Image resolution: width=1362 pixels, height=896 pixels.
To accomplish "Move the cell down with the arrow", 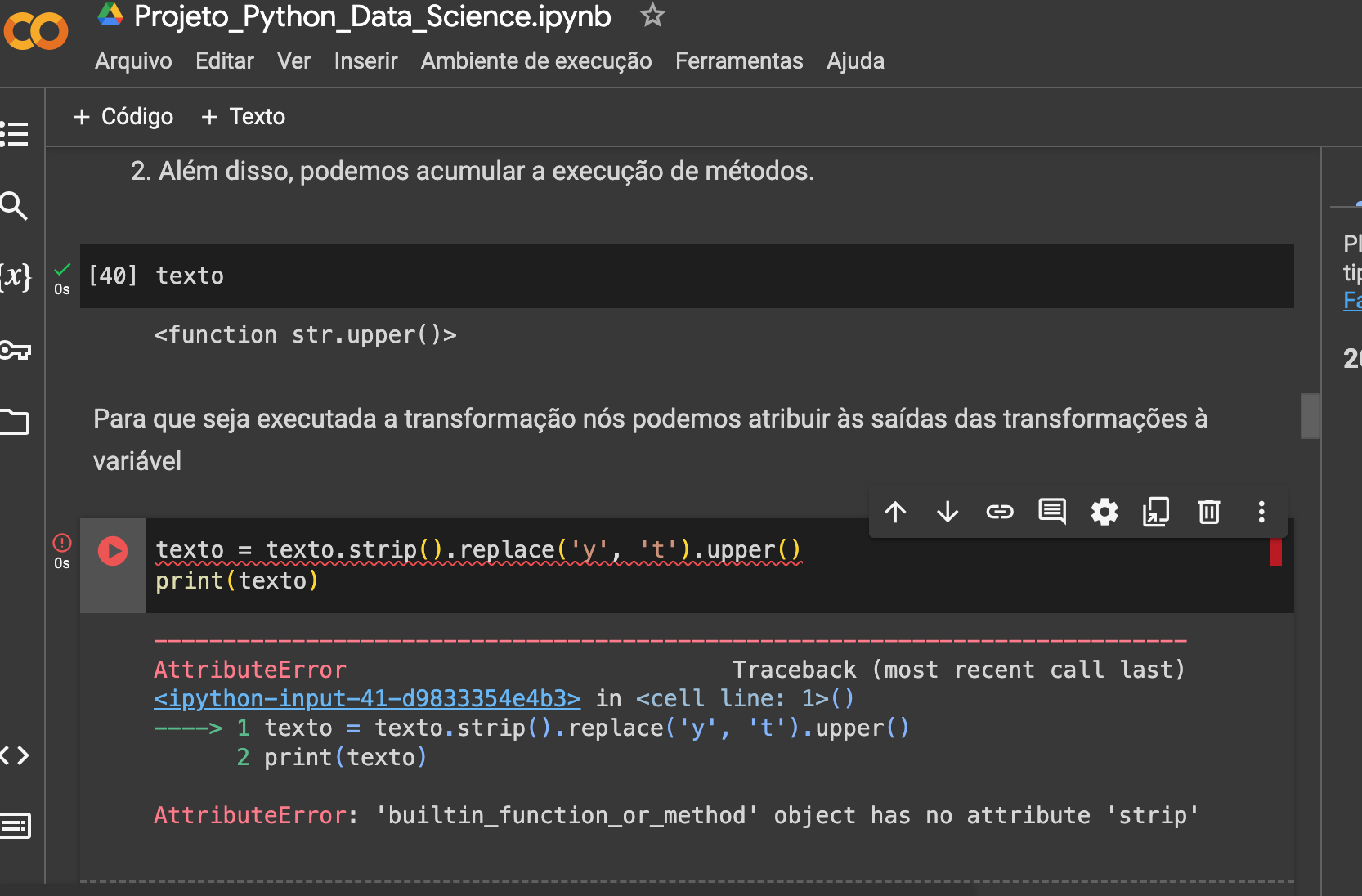I will point(948,513).
